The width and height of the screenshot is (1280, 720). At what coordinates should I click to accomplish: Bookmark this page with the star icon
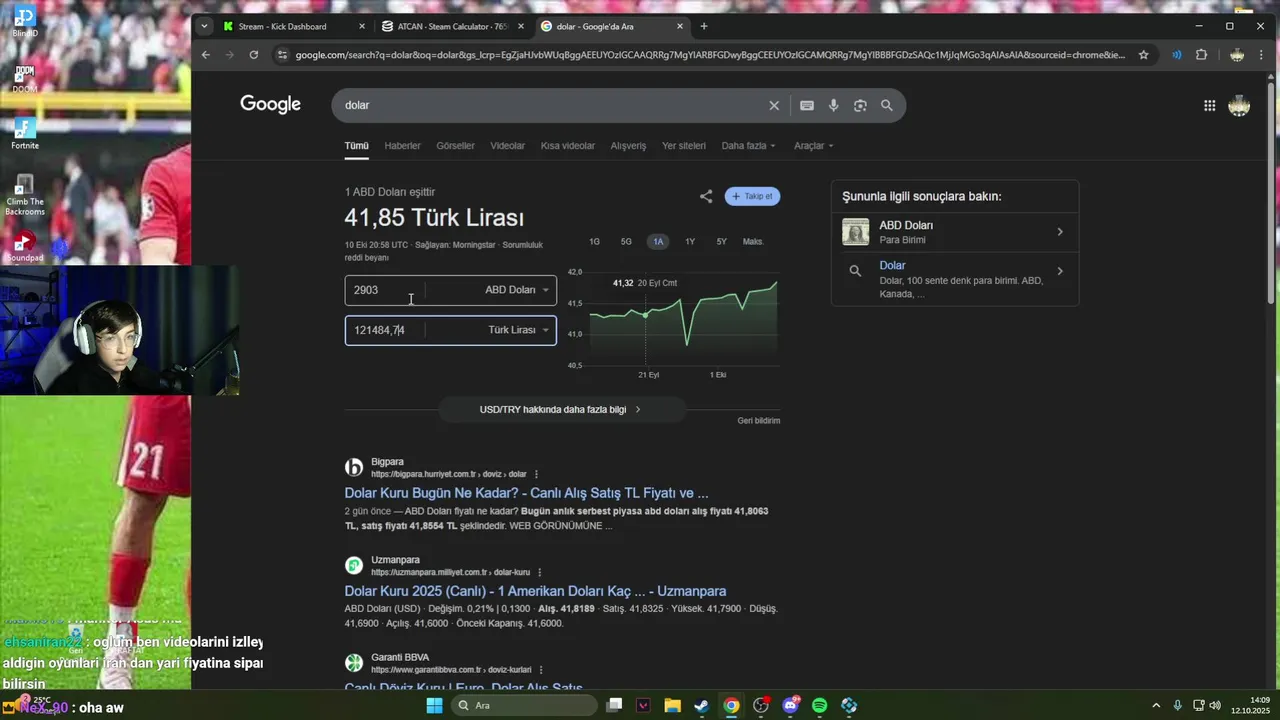[x=1144, y=55]
